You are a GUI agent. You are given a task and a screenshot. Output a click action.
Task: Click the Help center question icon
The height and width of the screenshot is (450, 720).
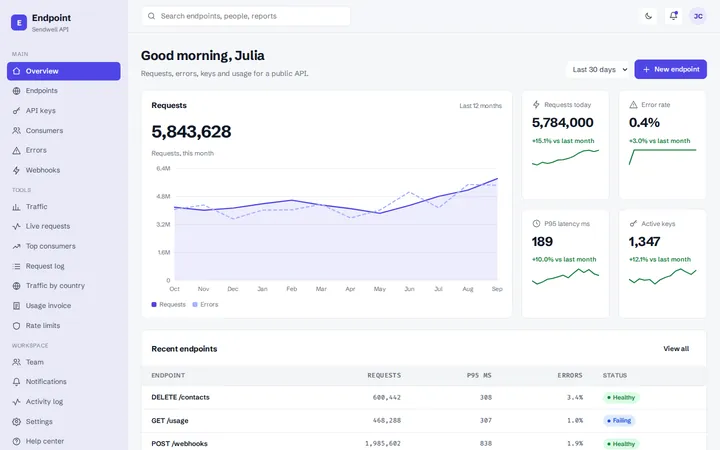point(17,441)
